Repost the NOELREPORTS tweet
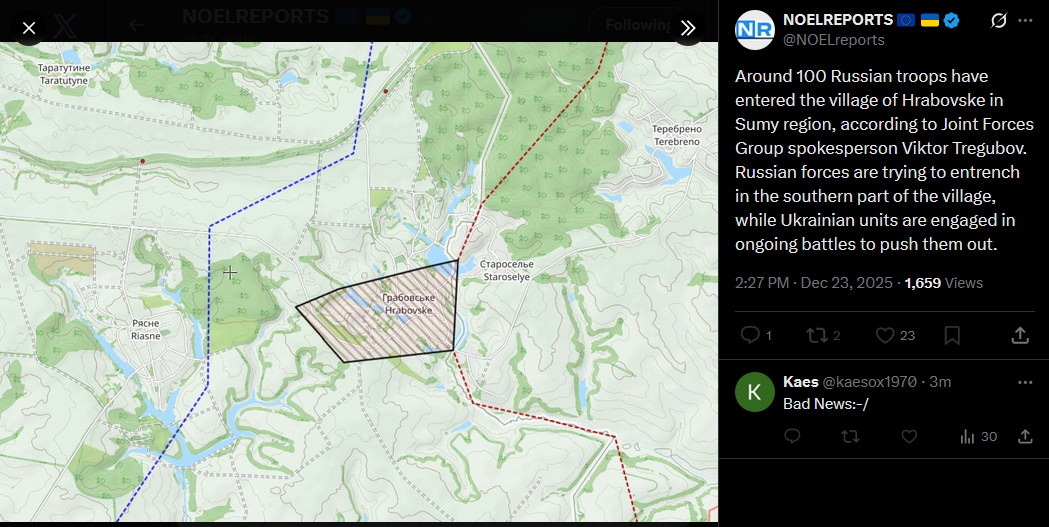 (x=817, y=335)
